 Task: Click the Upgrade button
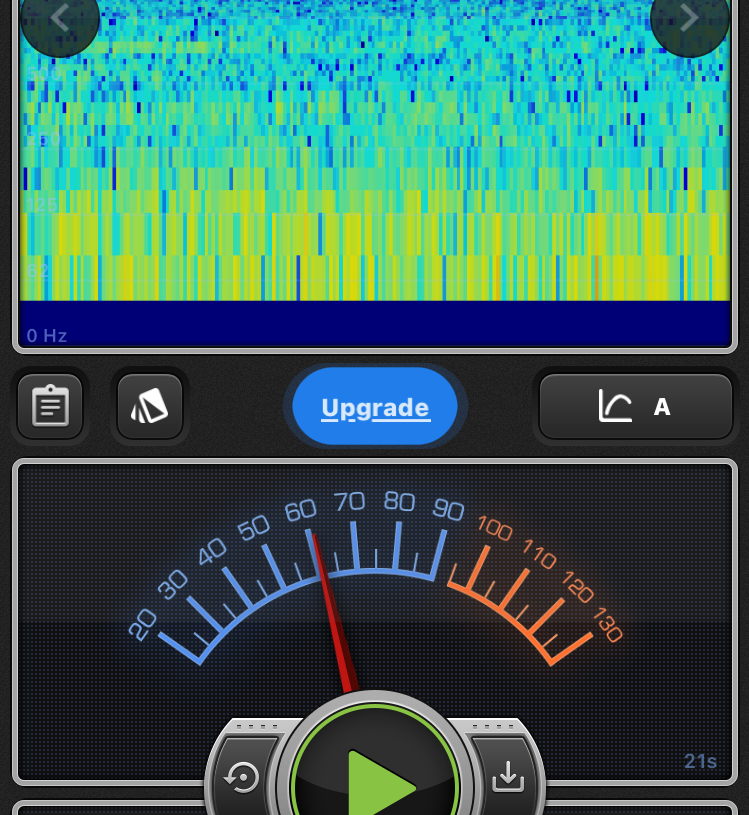pos(375,407)
